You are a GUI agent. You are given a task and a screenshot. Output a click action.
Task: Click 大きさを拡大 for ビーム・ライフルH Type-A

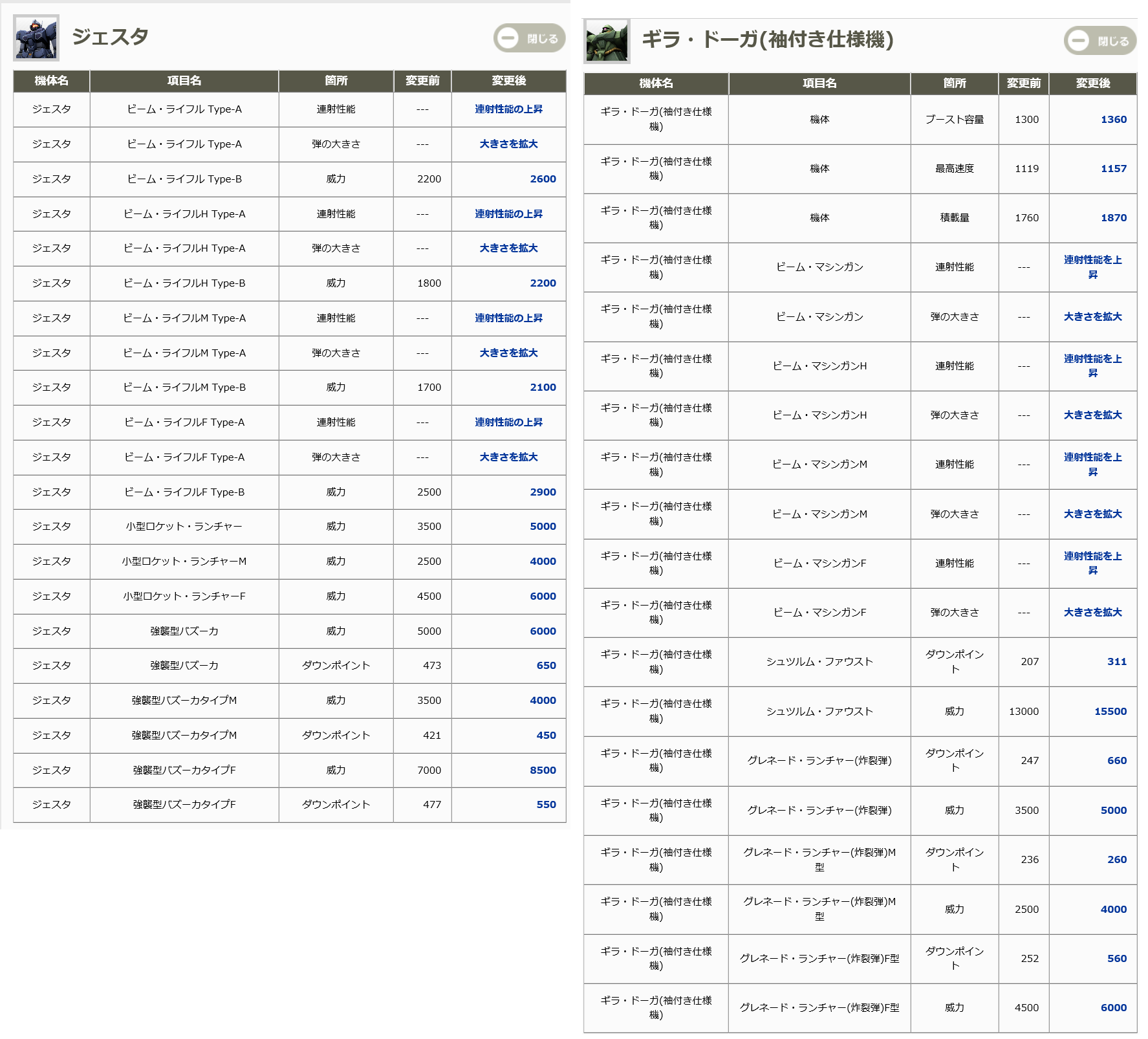[x=508, y=248]
